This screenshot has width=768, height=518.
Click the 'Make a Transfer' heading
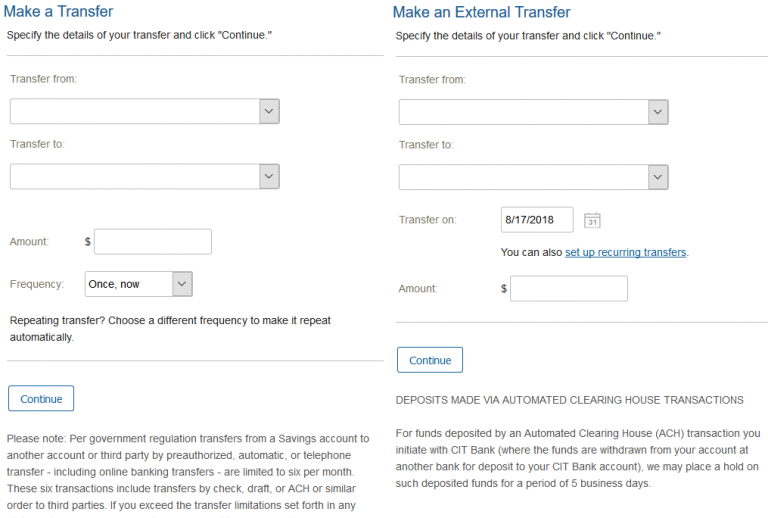[x=59, y=12]
